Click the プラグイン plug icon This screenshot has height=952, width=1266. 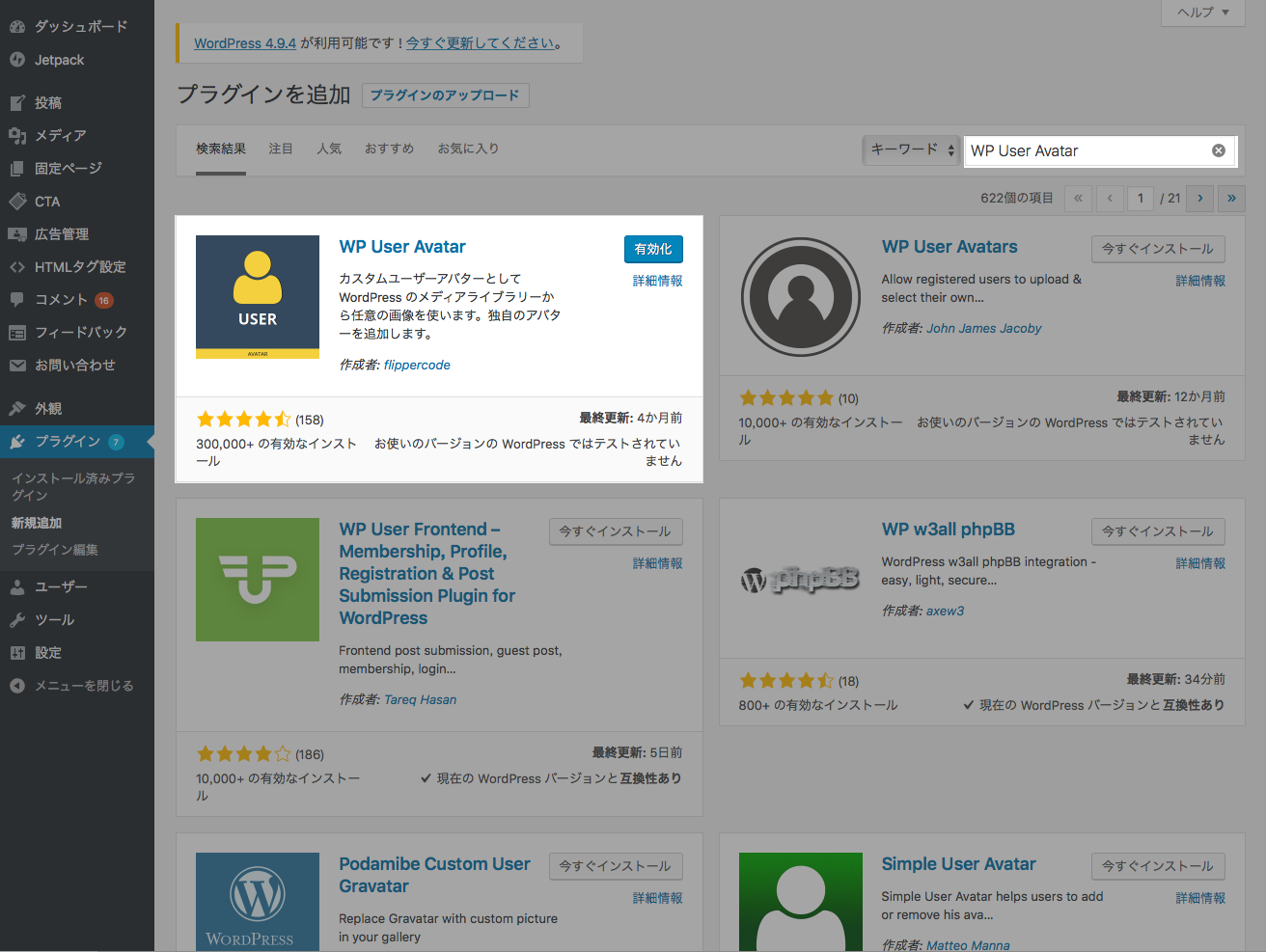pos(17,442)
